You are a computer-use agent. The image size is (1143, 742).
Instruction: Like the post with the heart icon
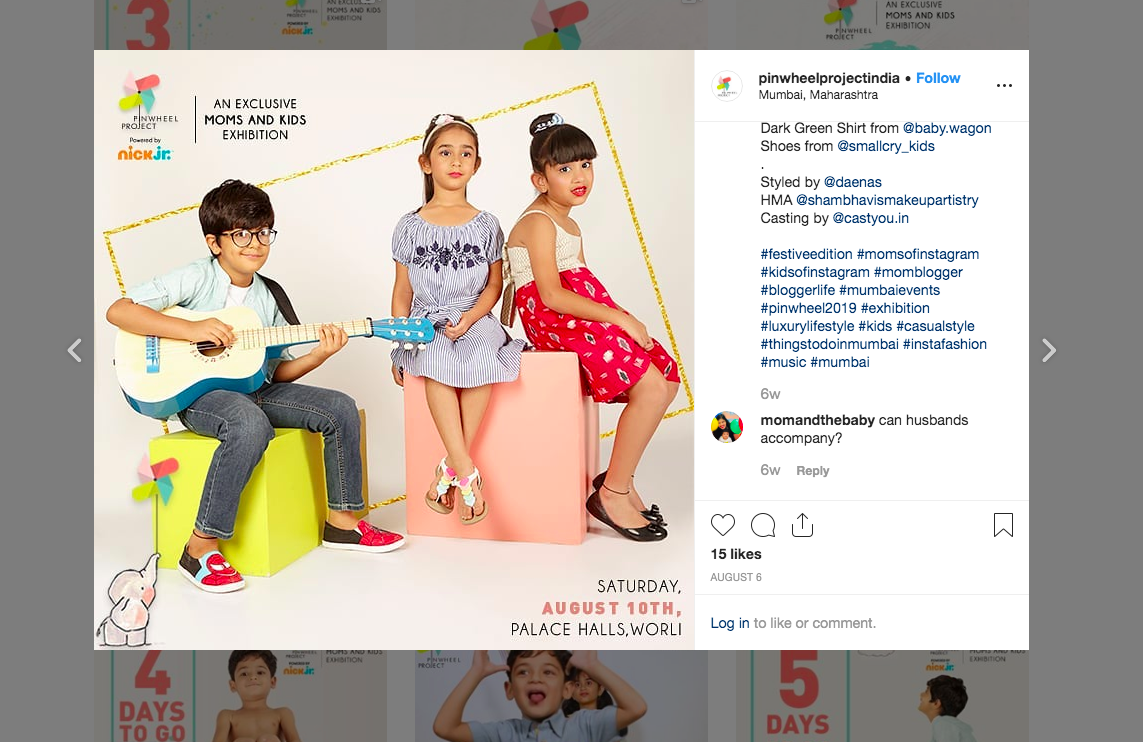pyautogui.click(x=722, y=525)
